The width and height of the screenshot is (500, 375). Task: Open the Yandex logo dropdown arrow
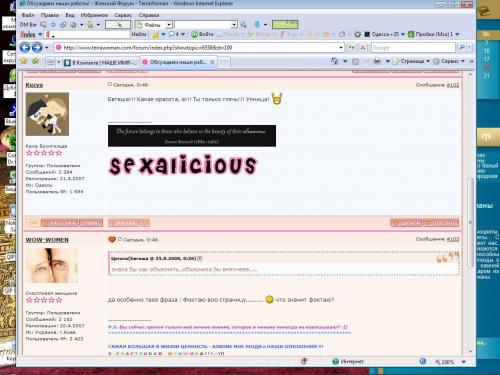click(x=40, y=34)
